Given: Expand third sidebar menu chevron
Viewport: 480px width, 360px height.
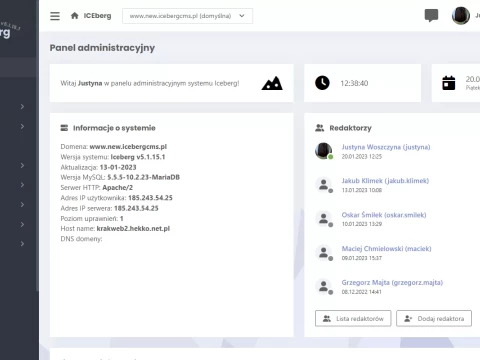Looking at the screenshot, I should tap(22, 165).
